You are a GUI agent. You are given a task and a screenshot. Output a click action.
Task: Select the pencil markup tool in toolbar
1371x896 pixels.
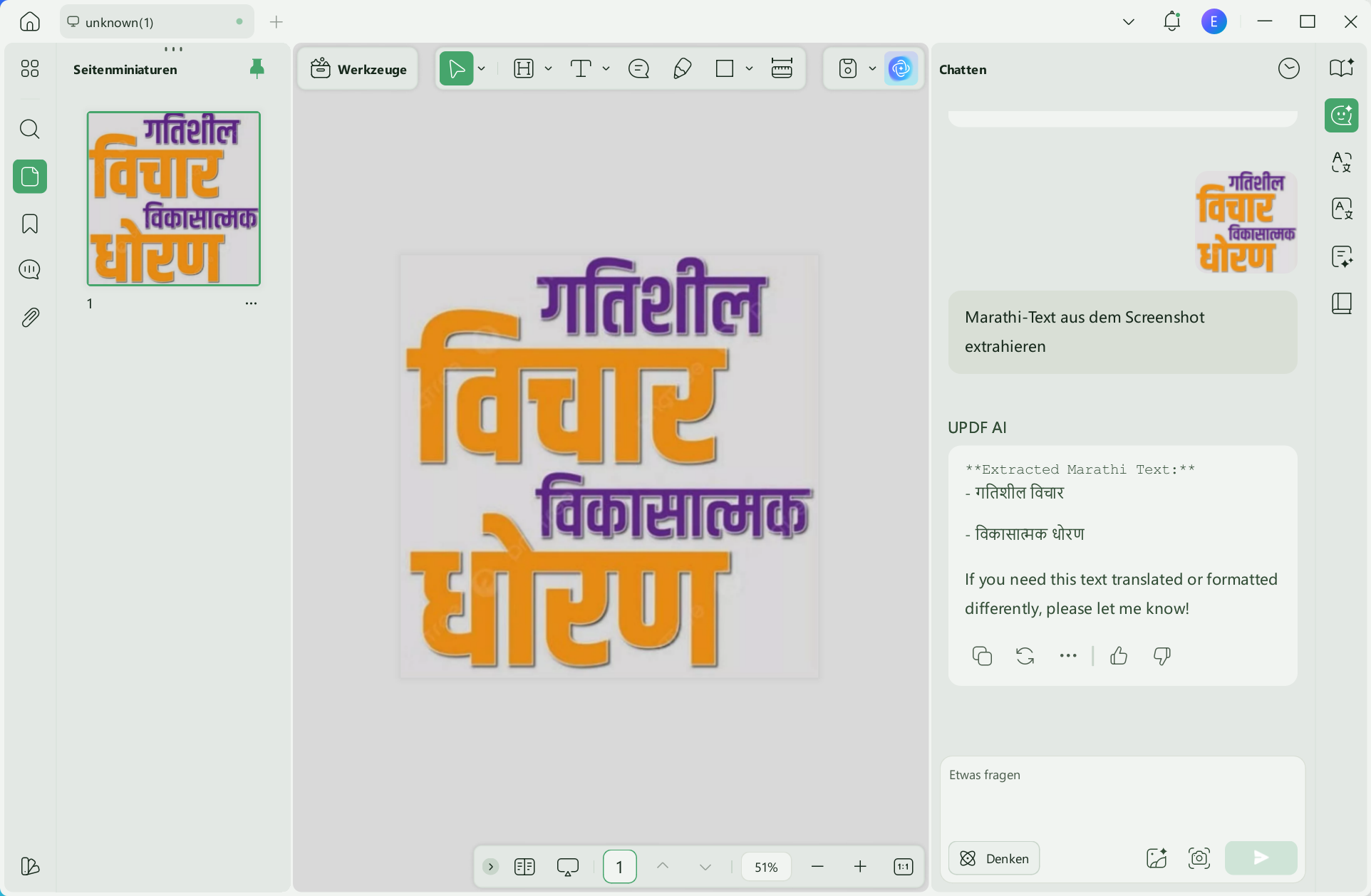pyautogui.click(x=682, y=68)
